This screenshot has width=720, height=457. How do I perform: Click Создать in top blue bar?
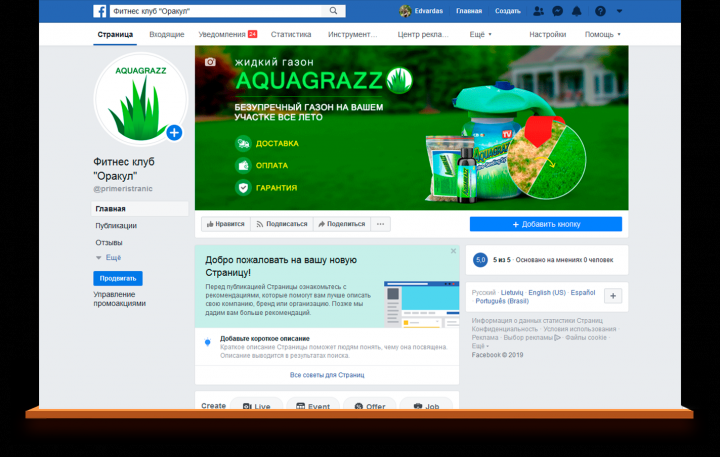point(507,11)
